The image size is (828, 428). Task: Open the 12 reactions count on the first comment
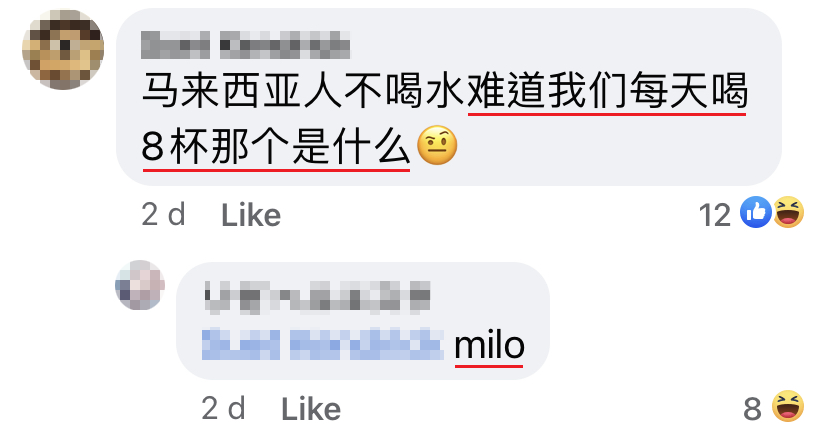coord(714,215)
